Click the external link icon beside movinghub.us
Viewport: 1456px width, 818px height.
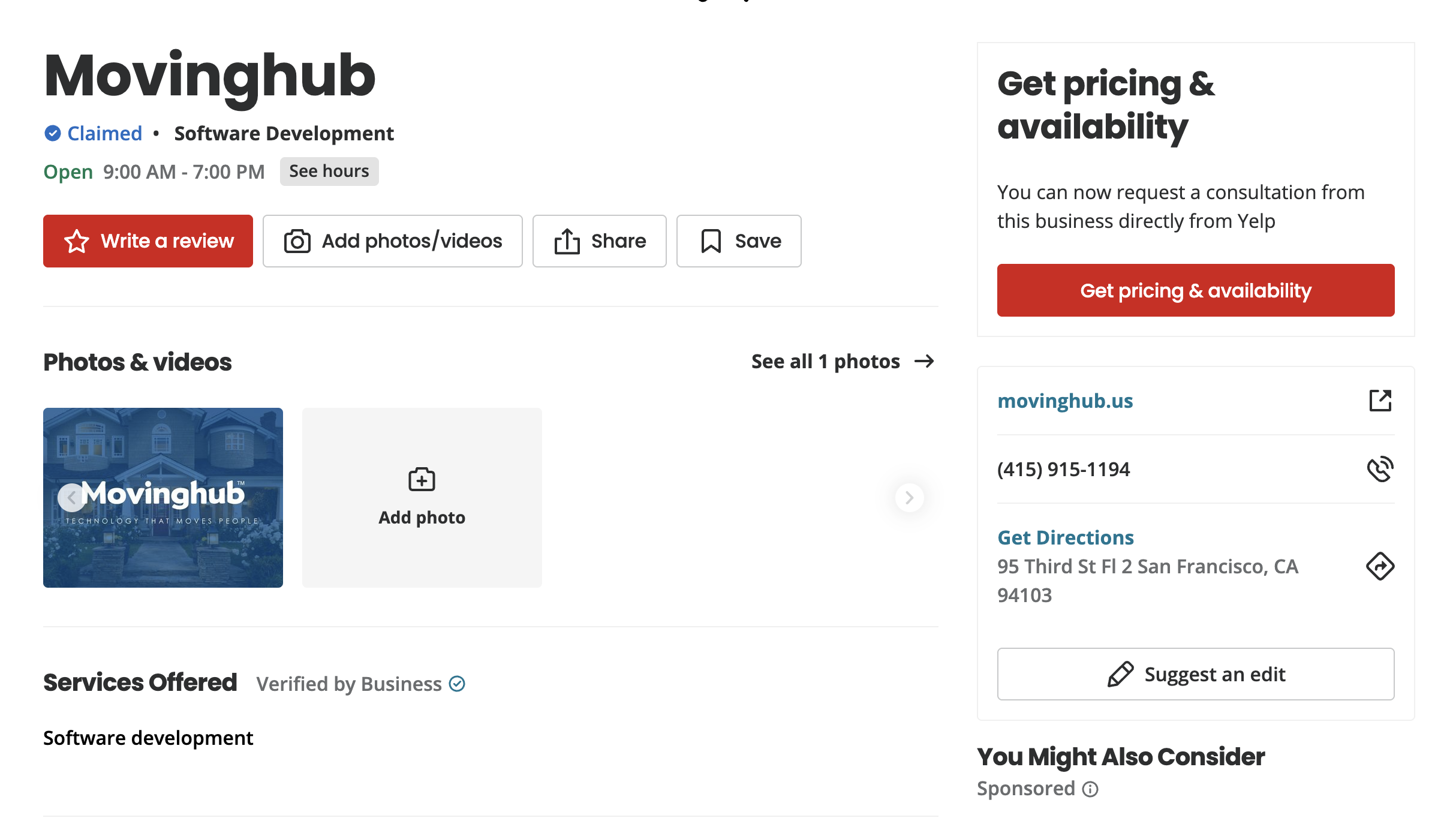(x=1380, y=400)
